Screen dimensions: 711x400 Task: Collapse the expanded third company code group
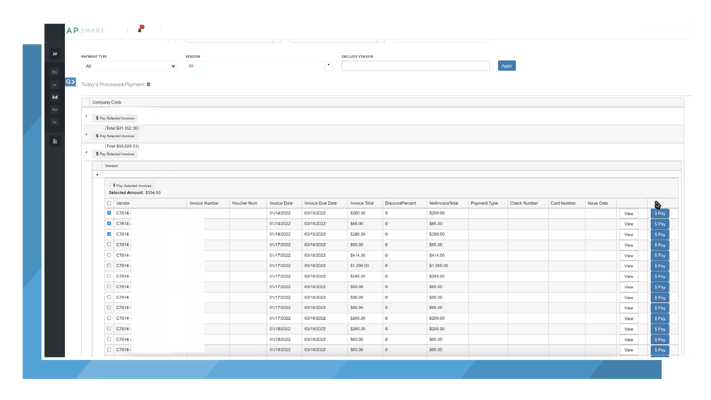tap(86, 153)
